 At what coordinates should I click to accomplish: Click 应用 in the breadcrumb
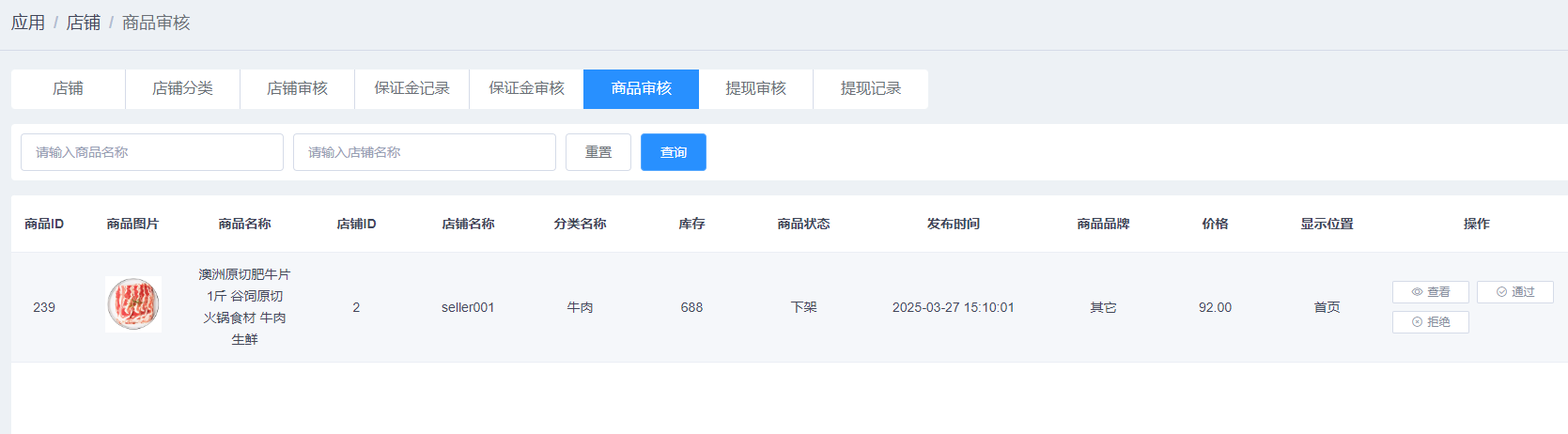tap(28, 23)
